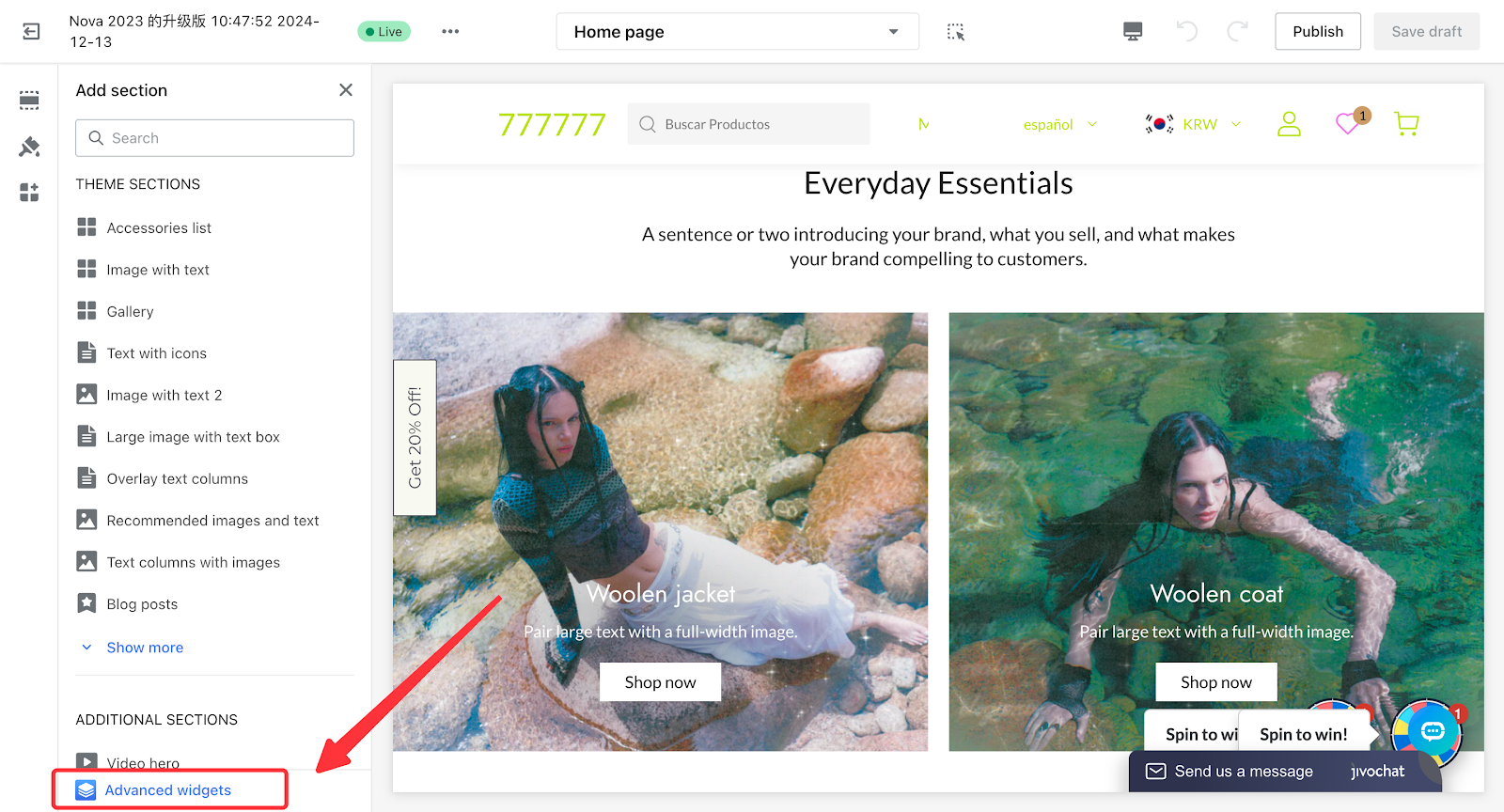This screenshot has width=1504, height=812.
Task: Select Advanced widgets in additional sections
Action: tap(168, 790)
